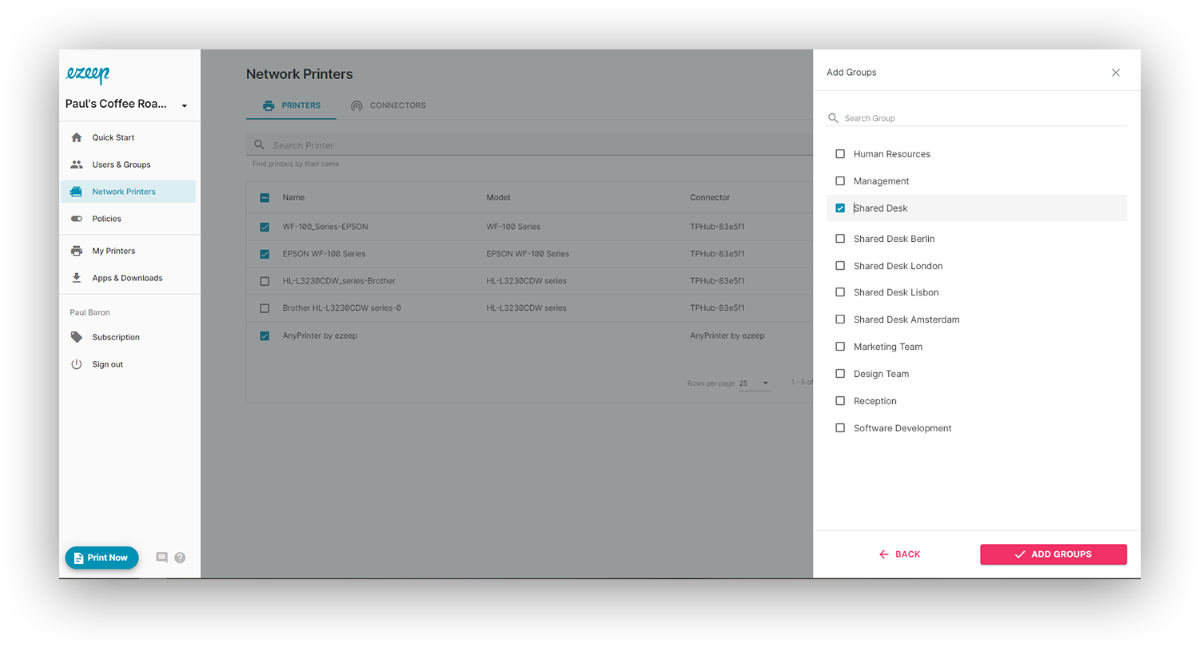The height and width of the screenshot is (648, 1200).
Task: Close the Add Groups panel
Action: pyautogui.click(x=1116, y=72)
